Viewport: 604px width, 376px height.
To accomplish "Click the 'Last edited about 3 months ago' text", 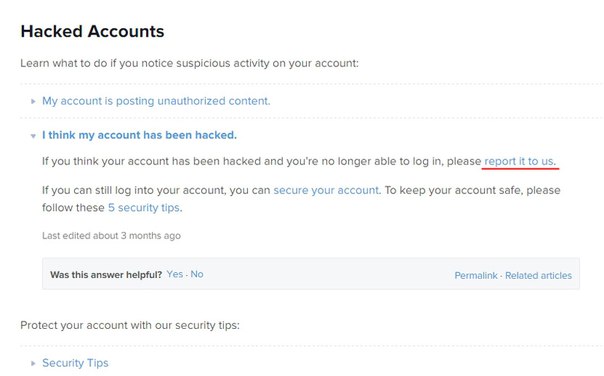I will point(111,235).
